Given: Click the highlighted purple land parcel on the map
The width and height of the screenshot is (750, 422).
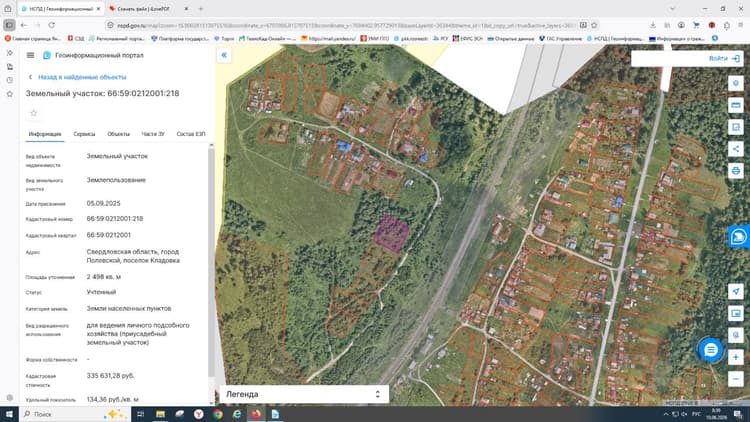Looking at the screenshot, I should click(x=391, y=234).
